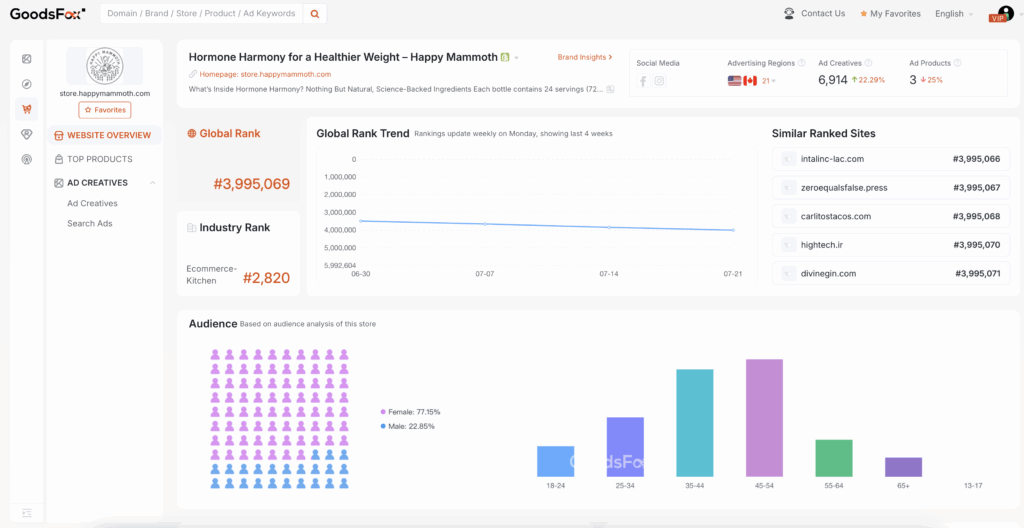Open Ad Creatives sub-item

(x=92, y=203)
